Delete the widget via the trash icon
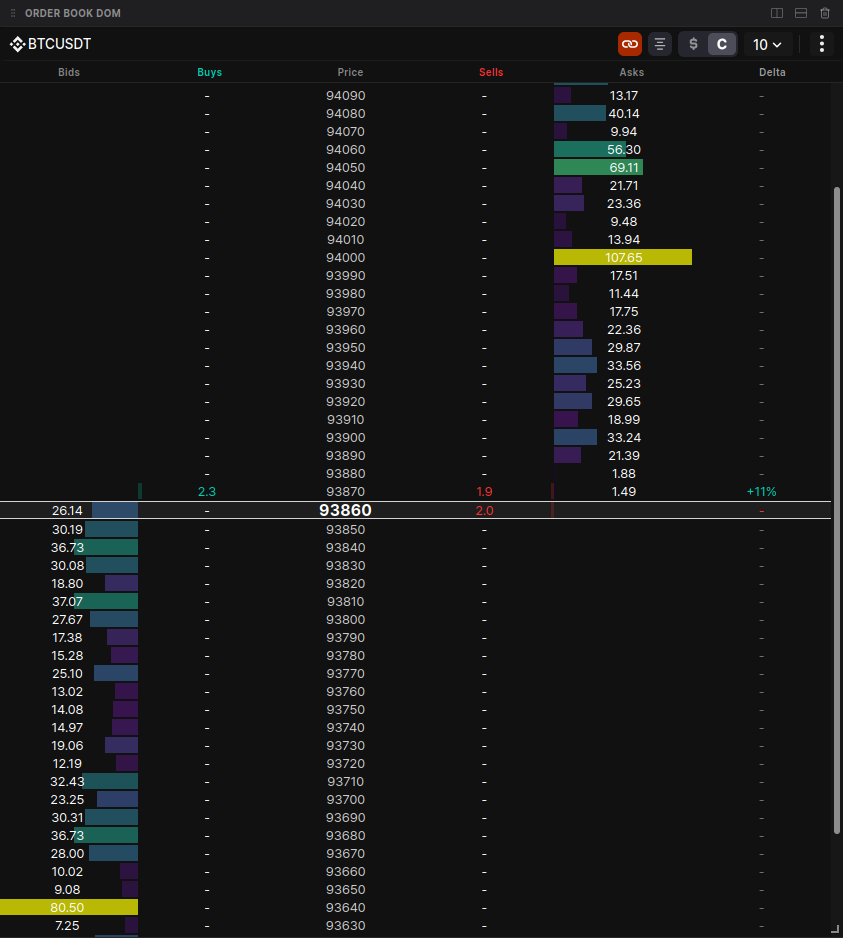 click(824, 12)
